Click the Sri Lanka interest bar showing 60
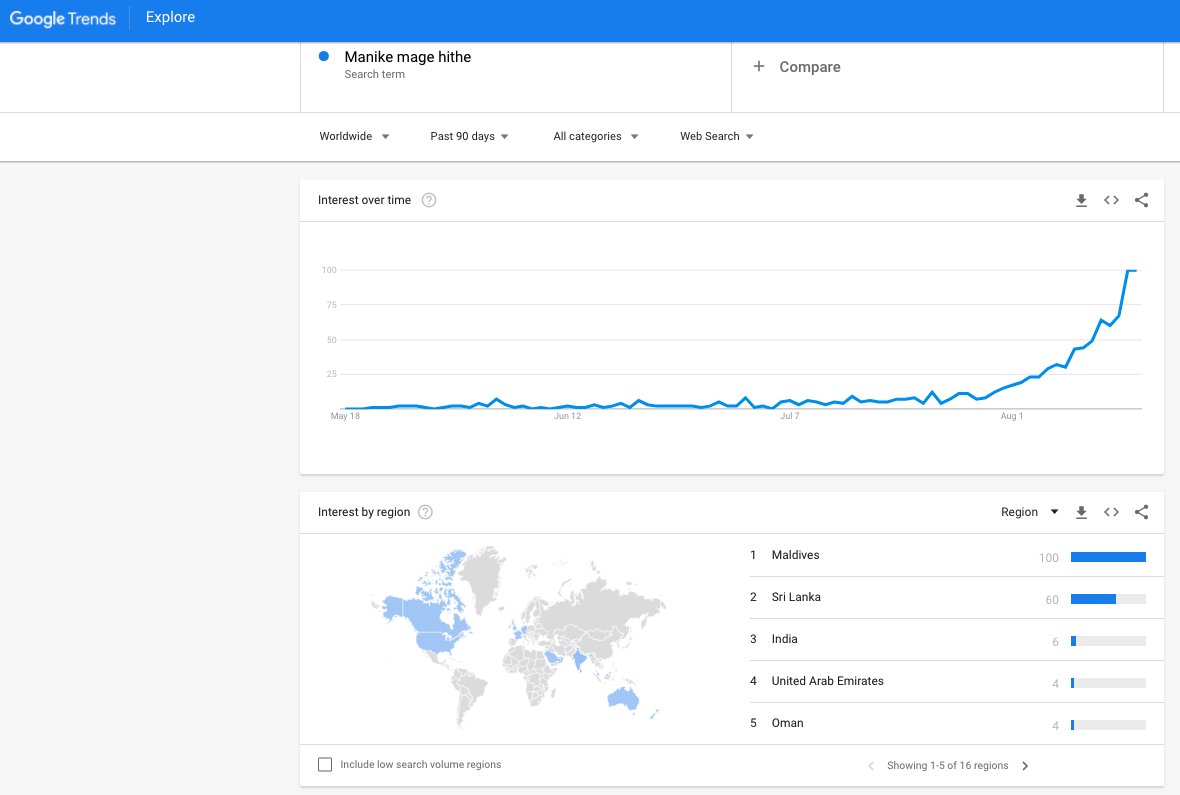1180x795 pixels. (x=1108, y=599)
